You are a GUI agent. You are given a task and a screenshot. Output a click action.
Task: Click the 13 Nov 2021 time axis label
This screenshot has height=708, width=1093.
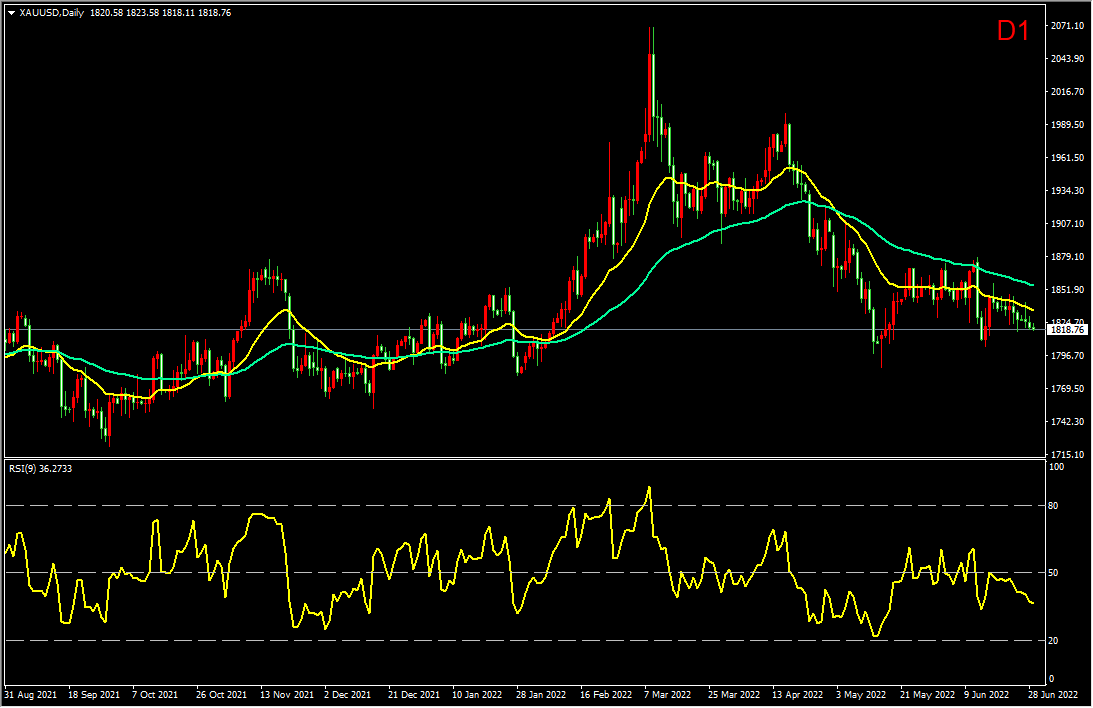click(x=286, y=695)
